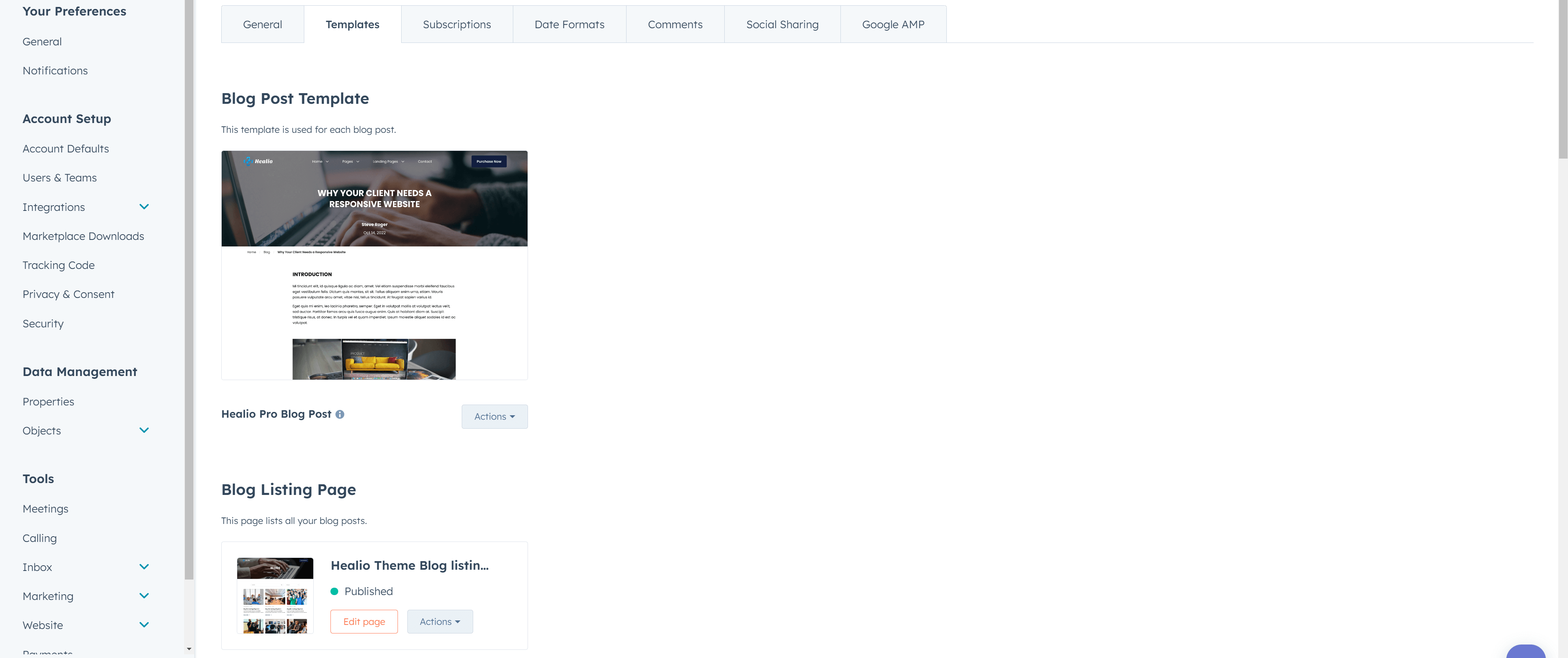Open Privacy & Consent settings

(68, 294)
